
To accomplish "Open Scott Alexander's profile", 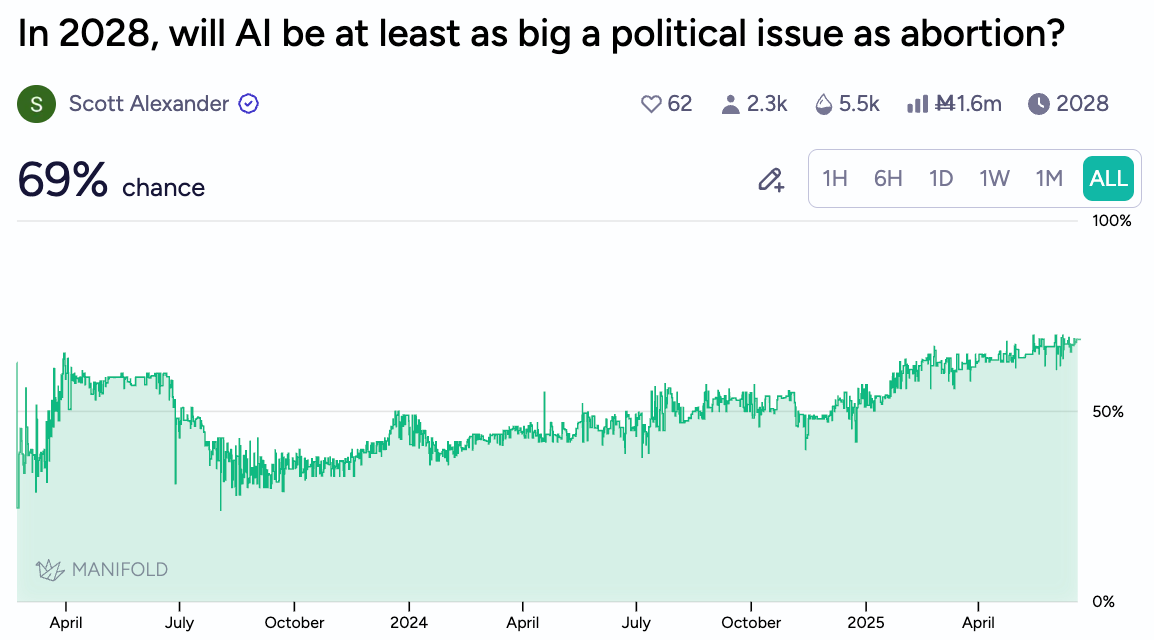I will coord(148,104).
